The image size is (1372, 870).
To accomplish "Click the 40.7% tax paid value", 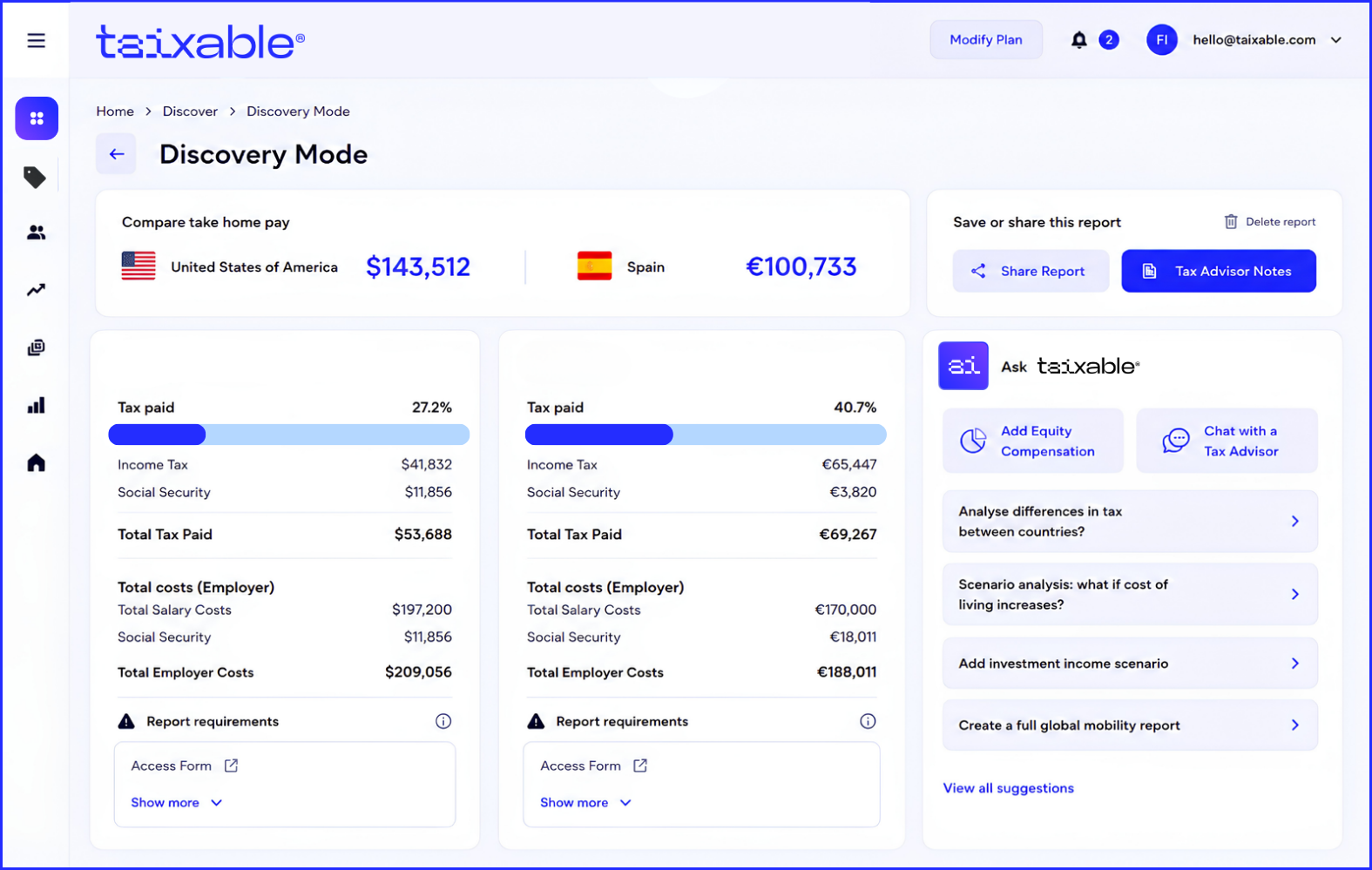I will coord(855,408).
